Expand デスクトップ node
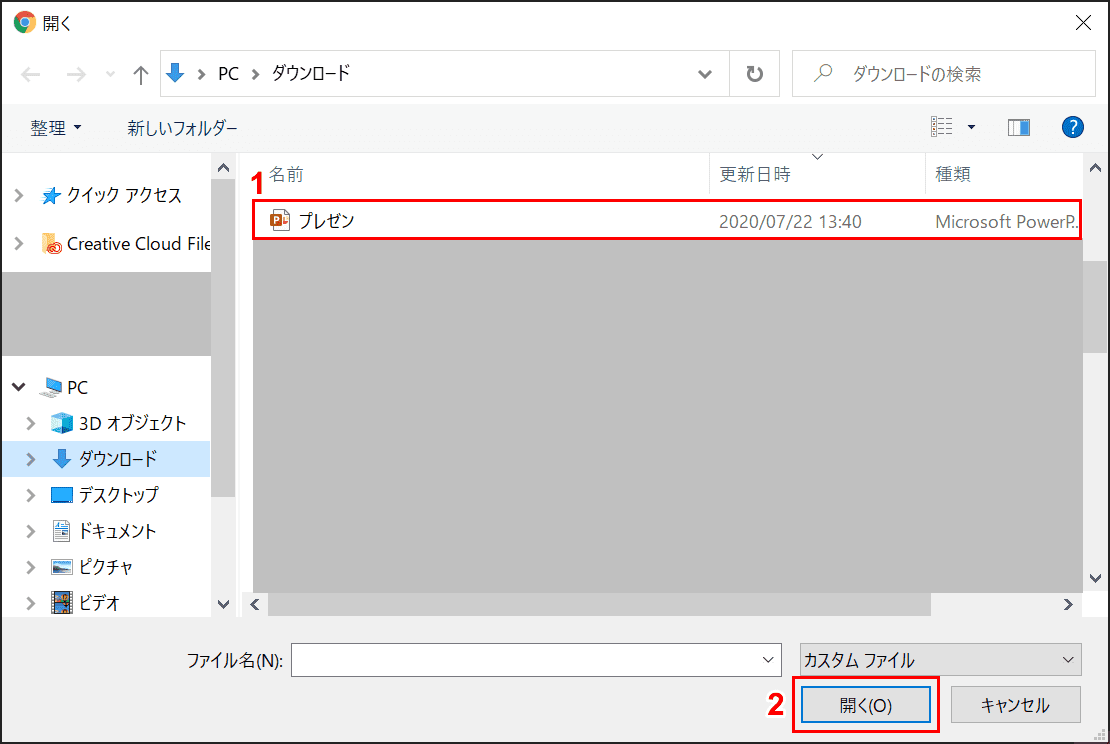 (x=30, y=496)
